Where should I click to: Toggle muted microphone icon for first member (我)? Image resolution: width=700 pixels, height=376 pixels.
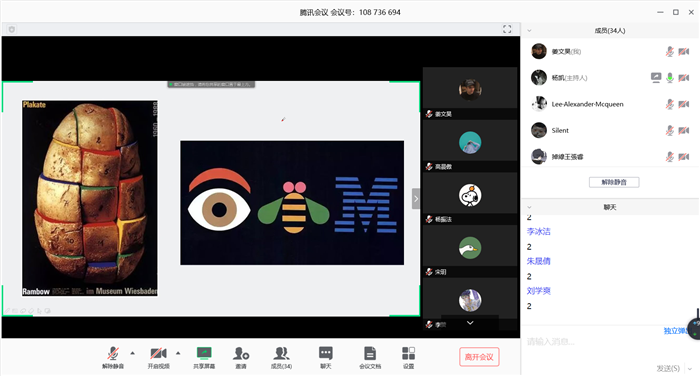coord(670,51)
